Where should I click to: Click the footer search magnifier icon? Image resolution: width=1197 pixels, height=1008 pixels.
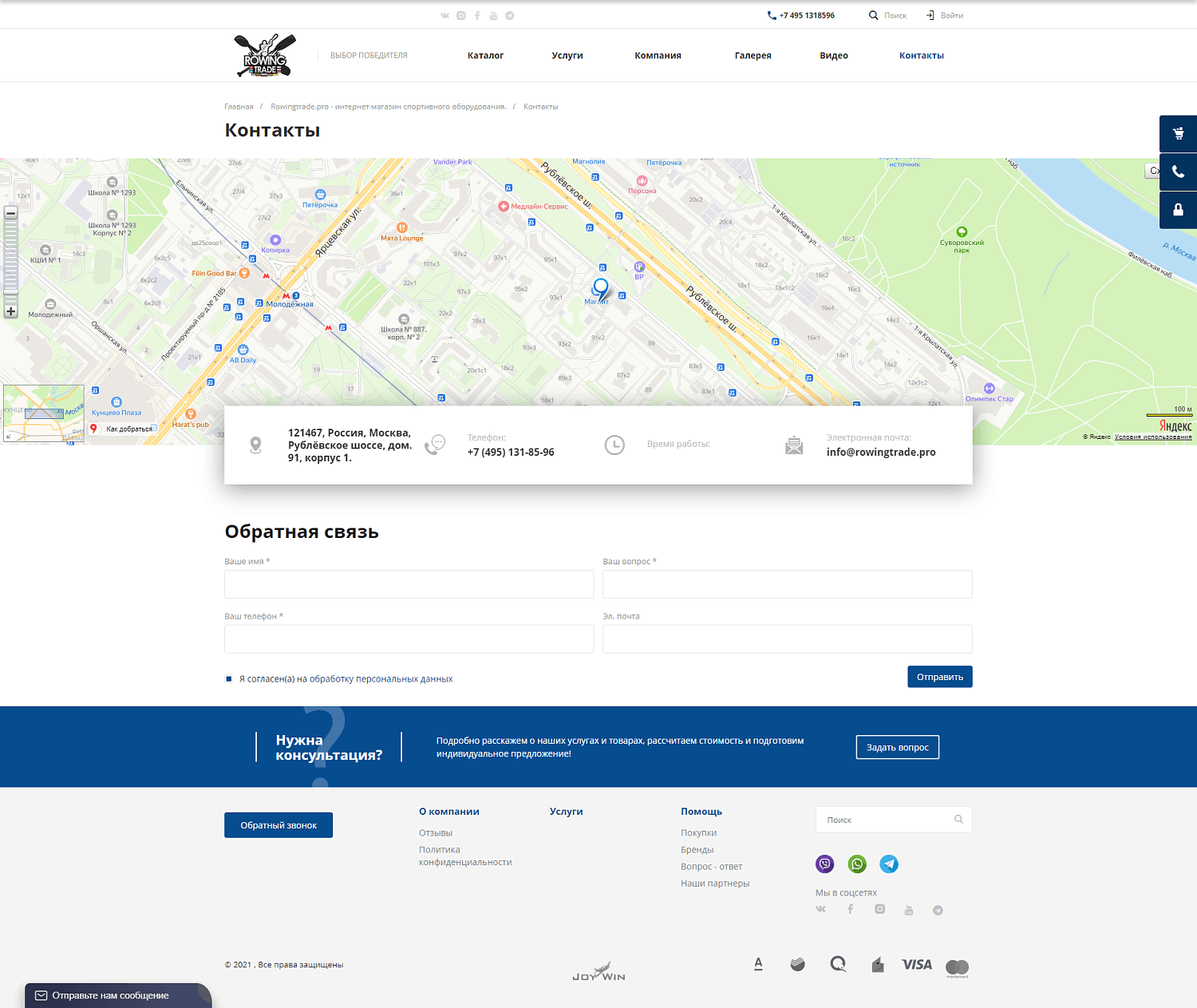click(958, 820)
